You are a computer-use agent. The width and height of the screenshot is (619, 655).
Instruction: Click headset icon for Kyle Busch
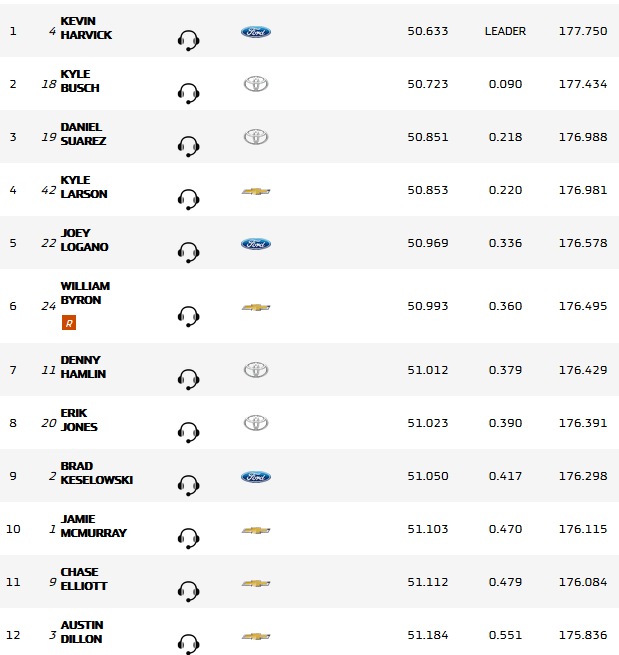point(188,93)
